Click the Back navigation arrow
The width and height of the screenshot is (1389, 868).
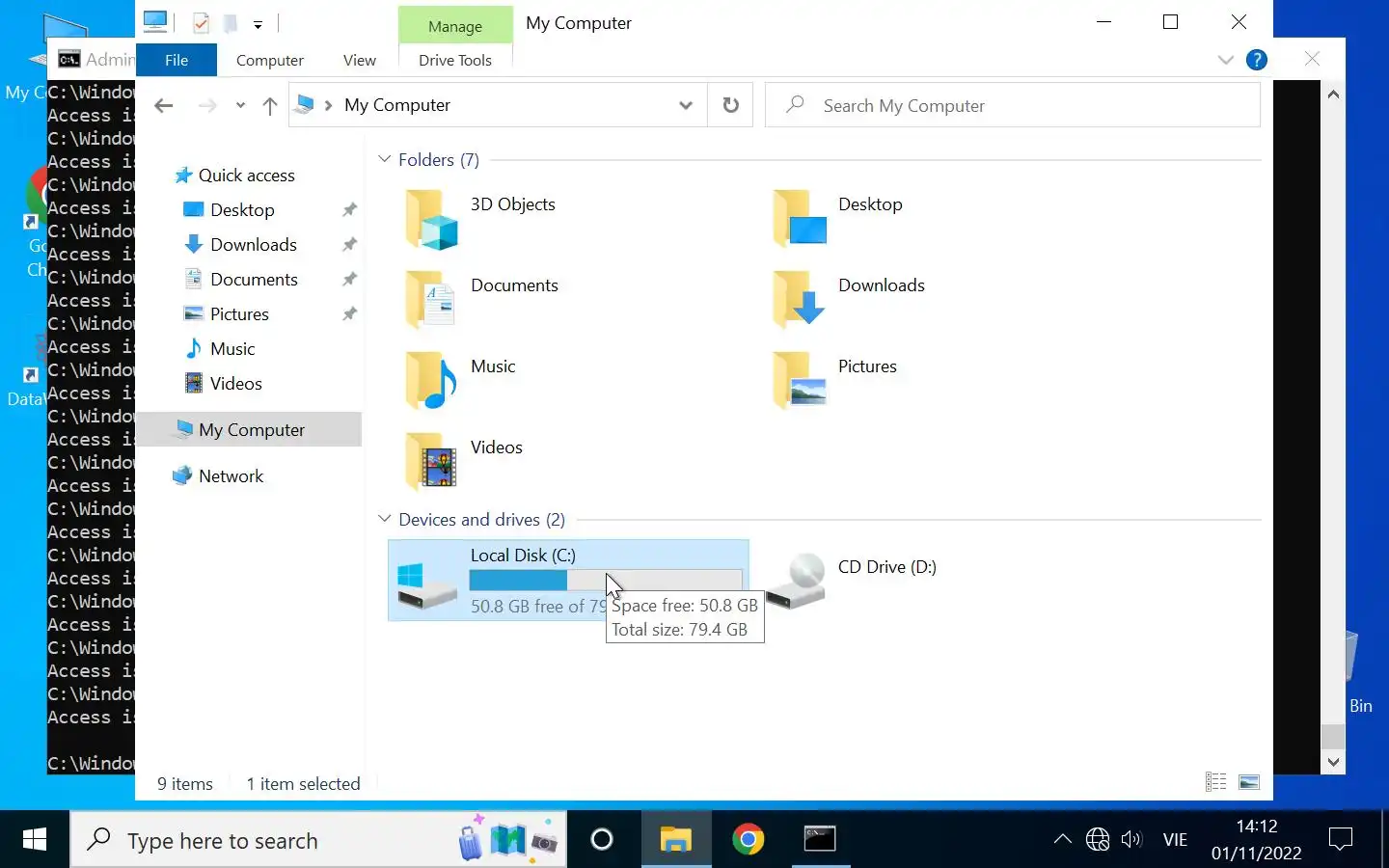164,105
